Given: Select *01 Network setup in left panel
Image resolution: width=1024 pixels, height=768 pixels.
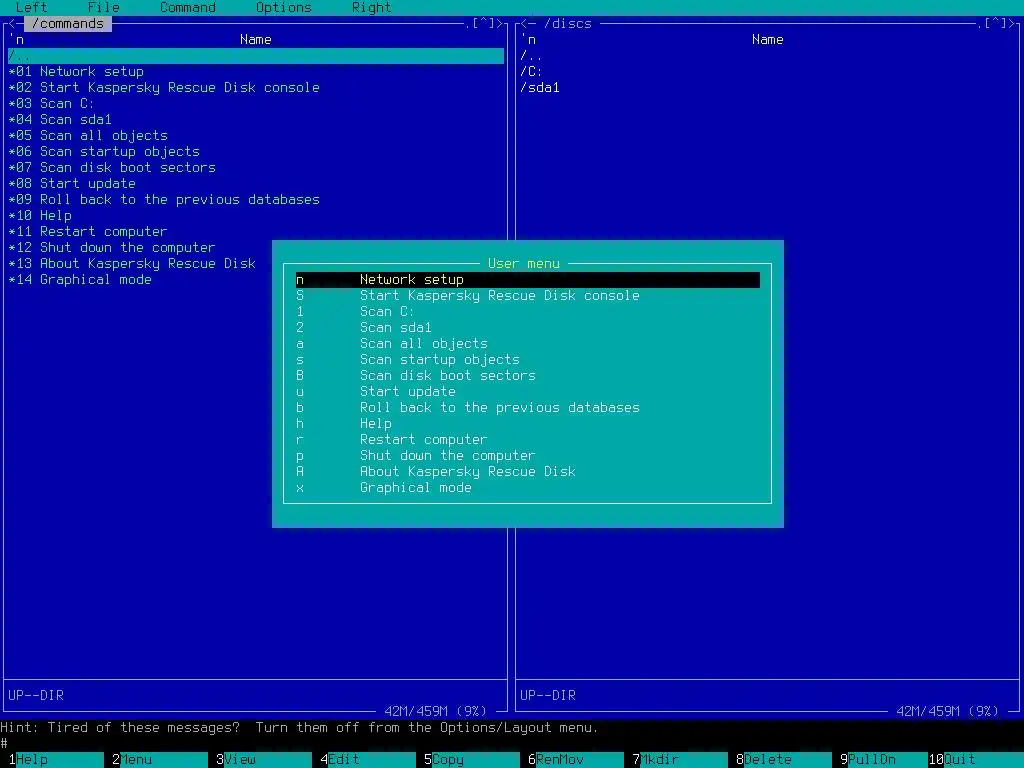Looking at the screenshot, I should coord(255,72).
